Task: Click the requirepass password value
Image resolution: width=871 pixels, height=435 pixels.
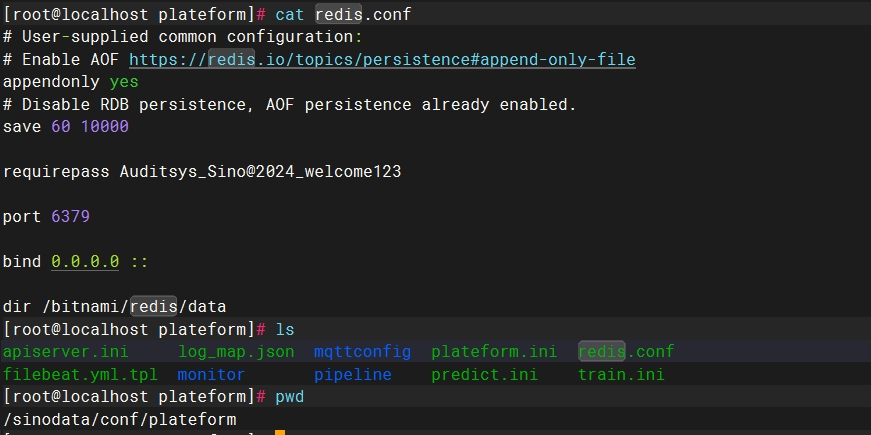Action: (261, 171)
